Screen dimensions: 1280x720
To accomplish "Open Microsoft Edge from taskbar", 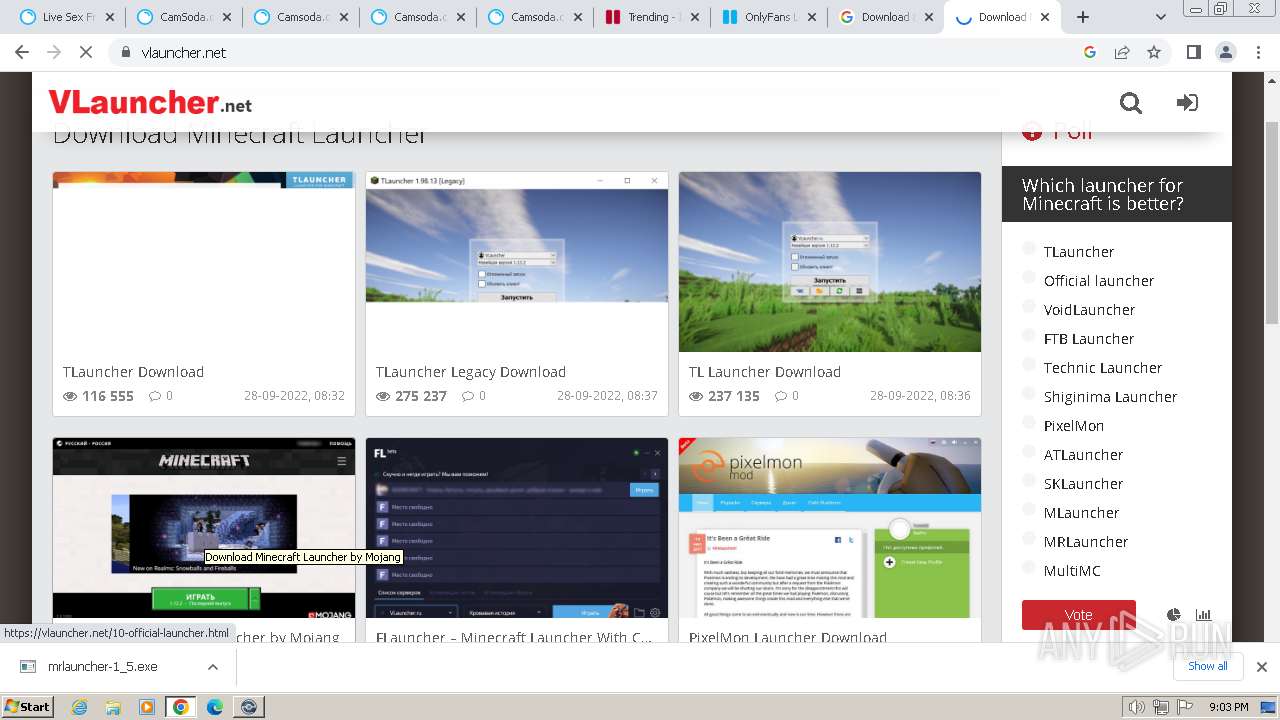I will pyautogui.click(x=214, y=707).
